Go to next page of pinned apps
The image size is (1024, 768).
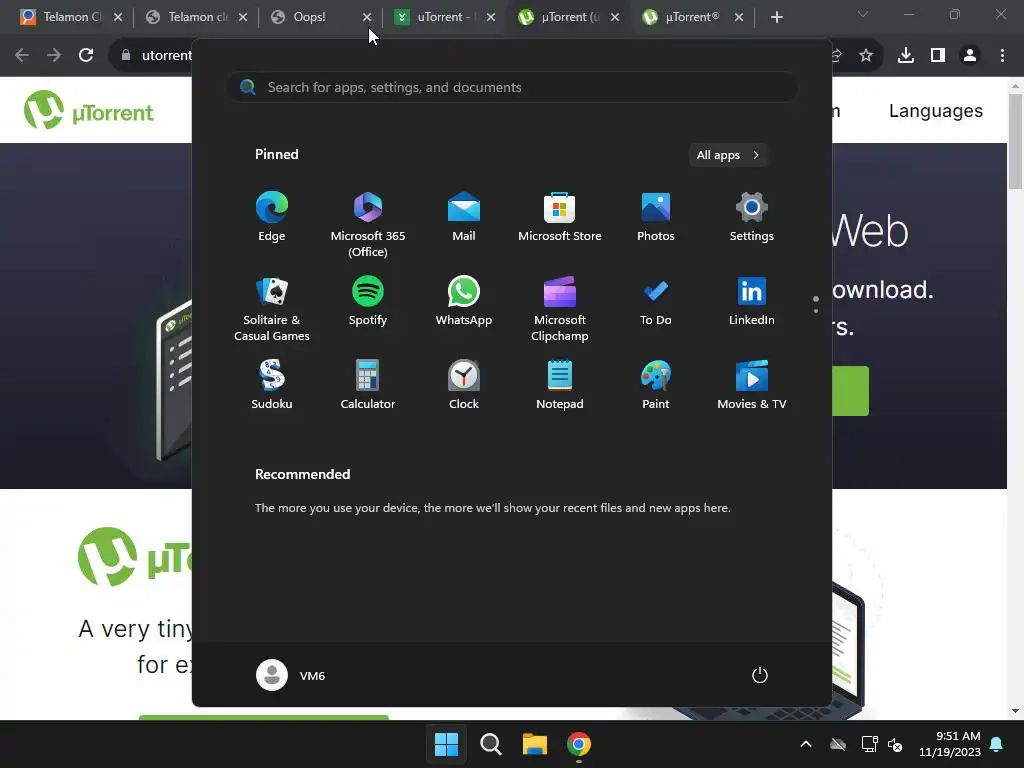click(x=816, y=310)
